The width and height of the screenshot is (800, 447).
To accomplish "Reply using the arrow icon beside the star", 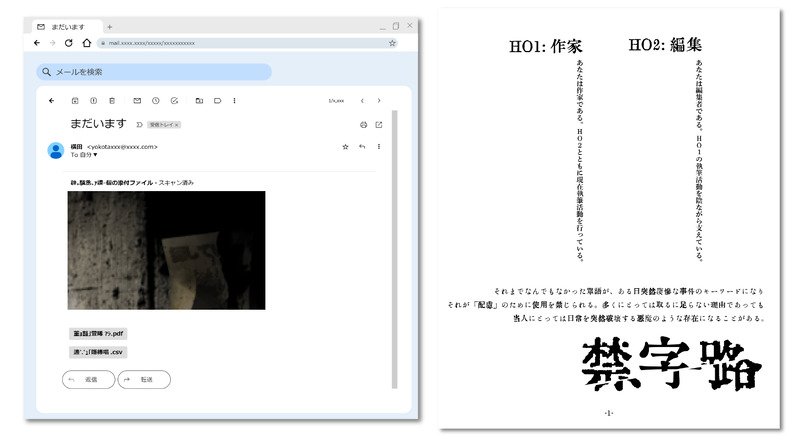I will coord(362,147).
